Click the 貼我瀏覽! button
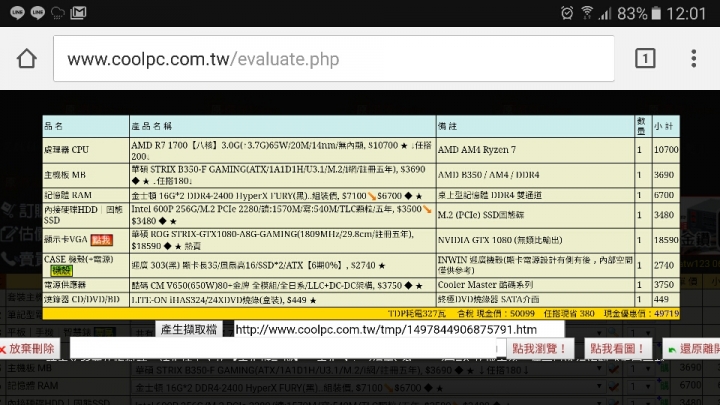This screenshot has height=405, width=720. pyautogui.click(x=540, y=349)
